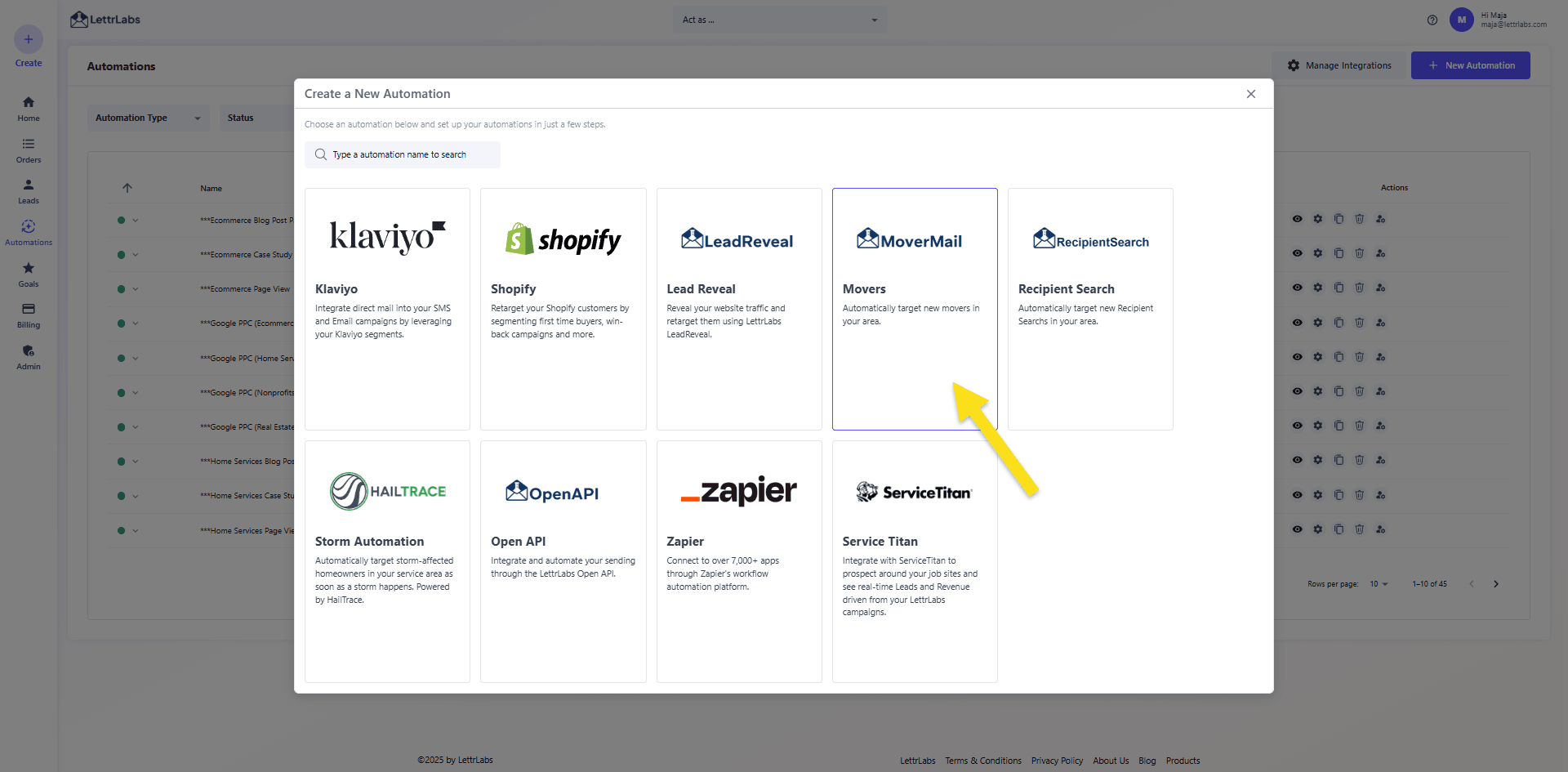Image resolution: width=1568 pixels, height=772 pixels.
Task: Open settings gear for Home Services Case Study row
Action: (x=1318, y=495)
